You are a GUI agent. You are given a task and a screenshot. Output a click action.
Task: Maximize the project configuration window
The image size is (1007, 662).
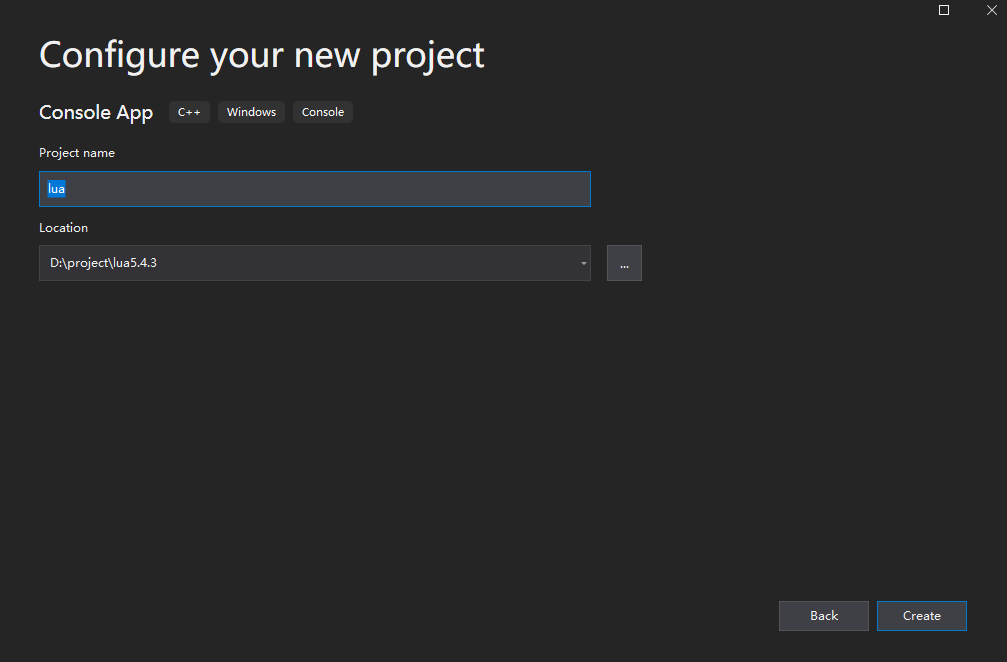[944, 10]
